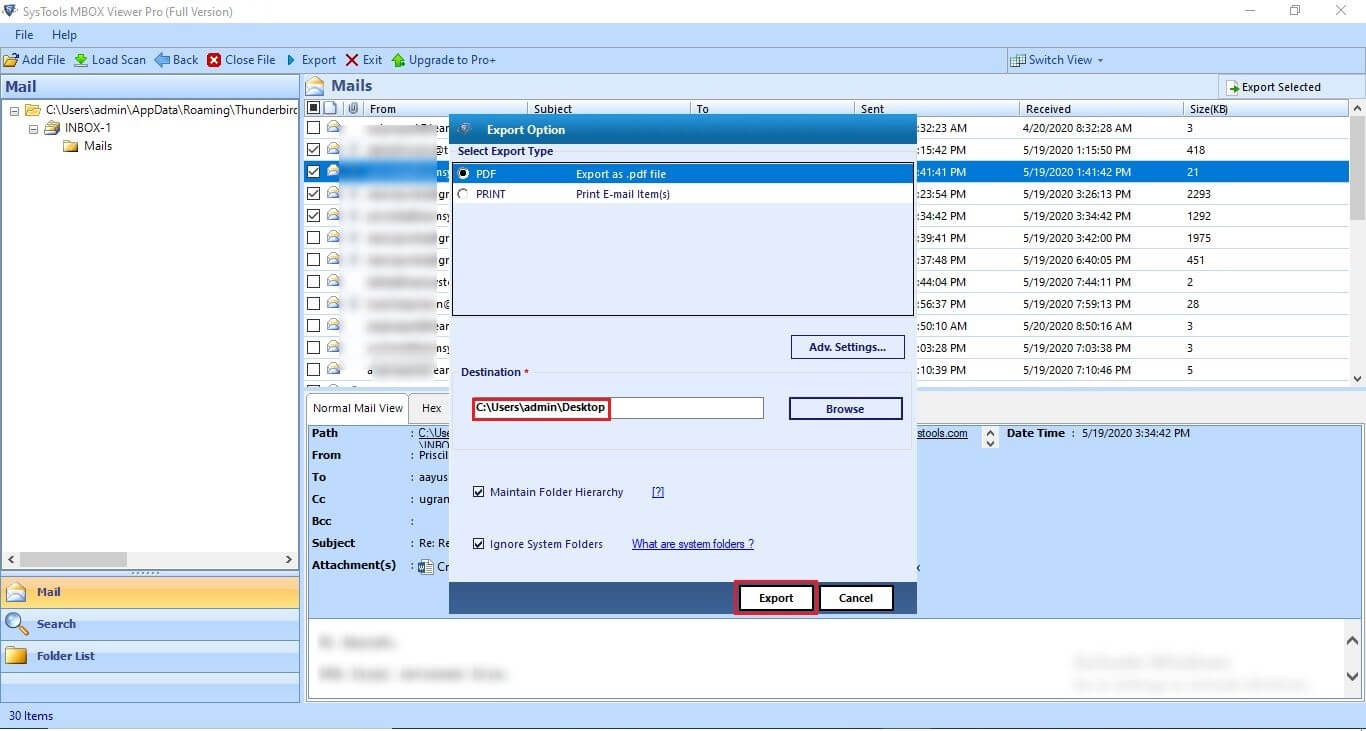Open the File menu

(x=24, y=35)
